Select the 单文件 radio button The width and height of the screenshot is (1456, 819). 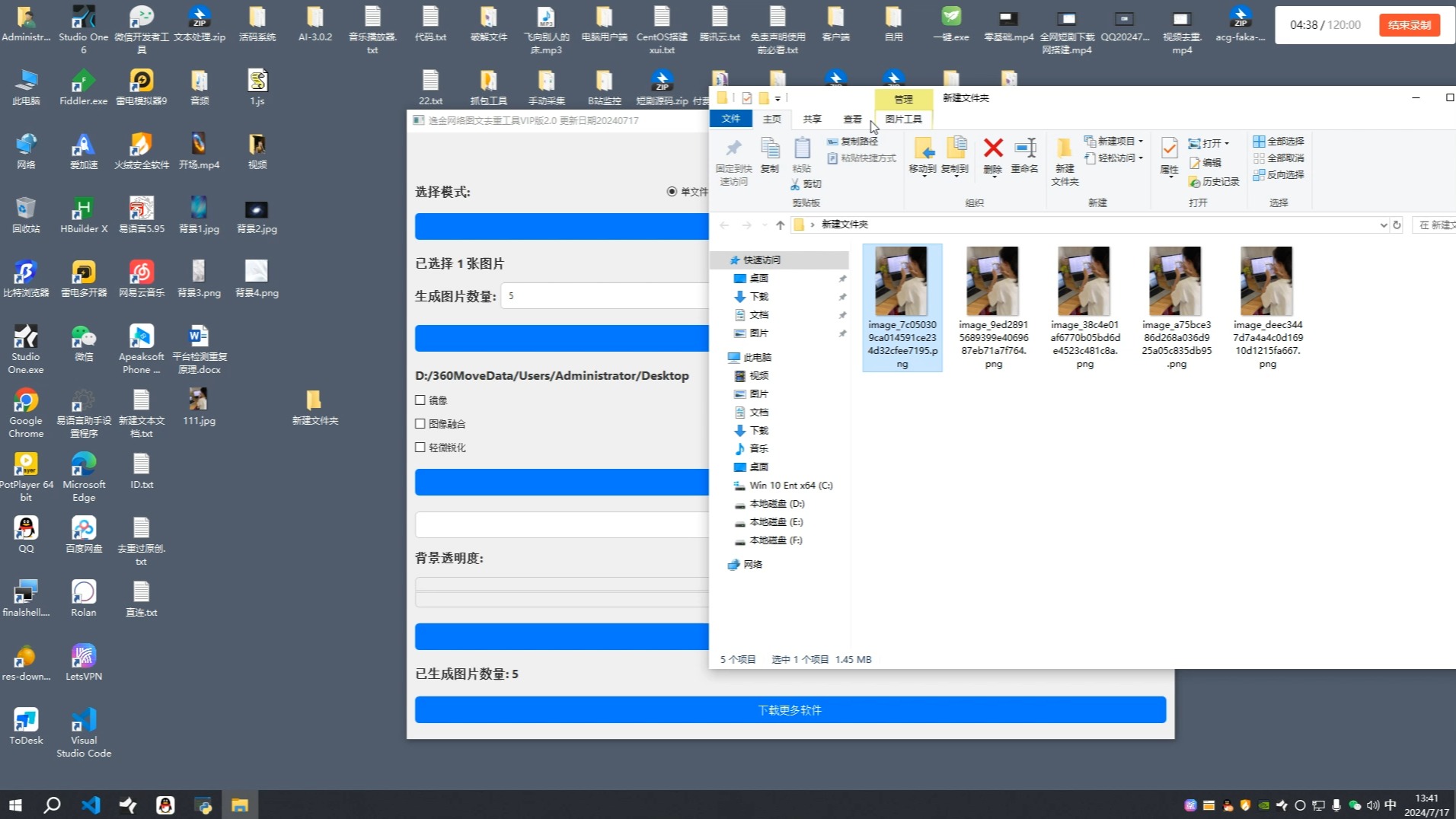(x=672, y=192)
